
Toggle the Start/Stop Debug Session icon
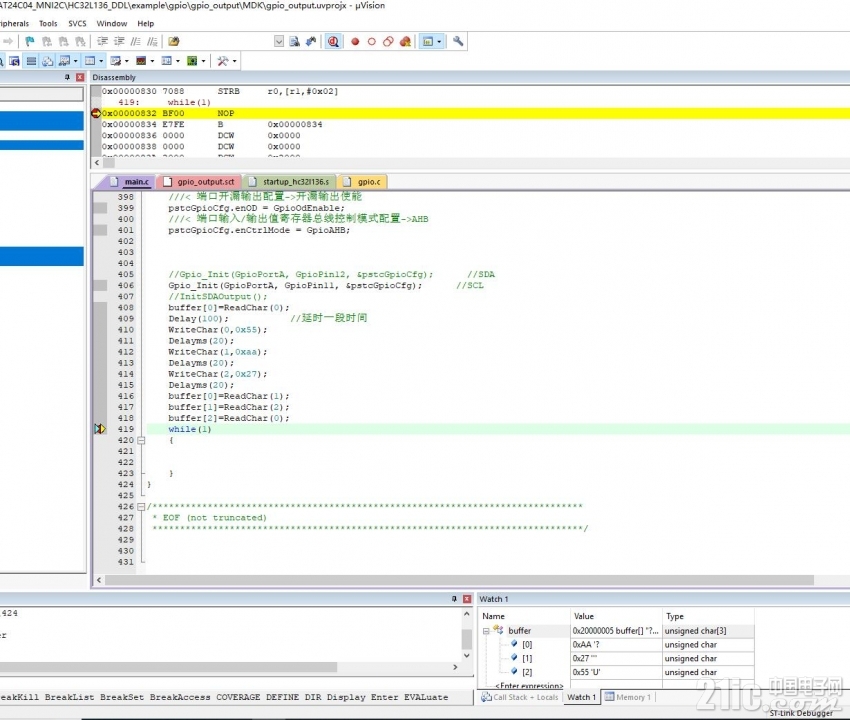click(333, 41)
